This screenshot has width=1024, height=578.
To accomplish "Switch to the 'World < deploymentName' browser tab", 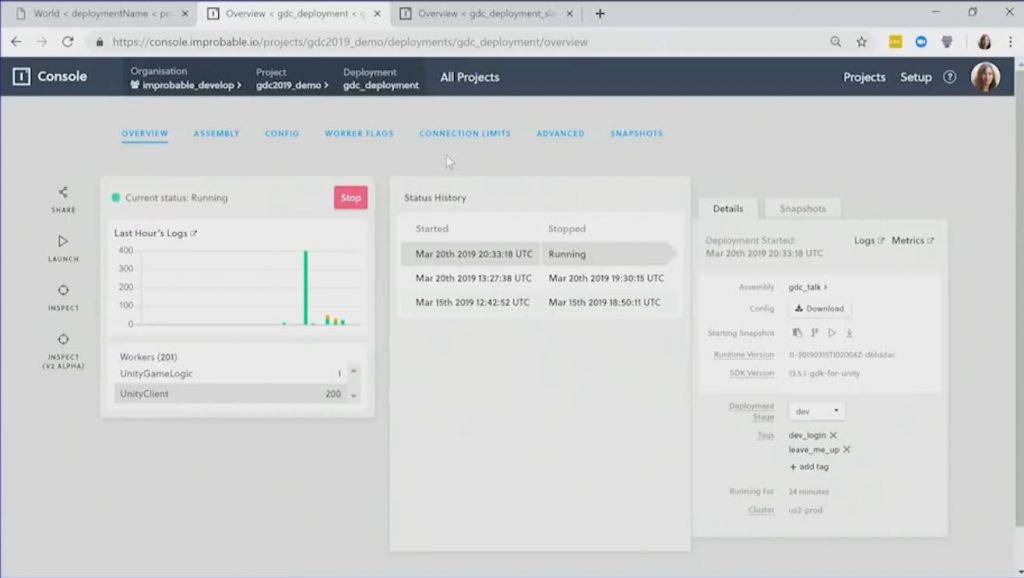I will click(102, 14).
